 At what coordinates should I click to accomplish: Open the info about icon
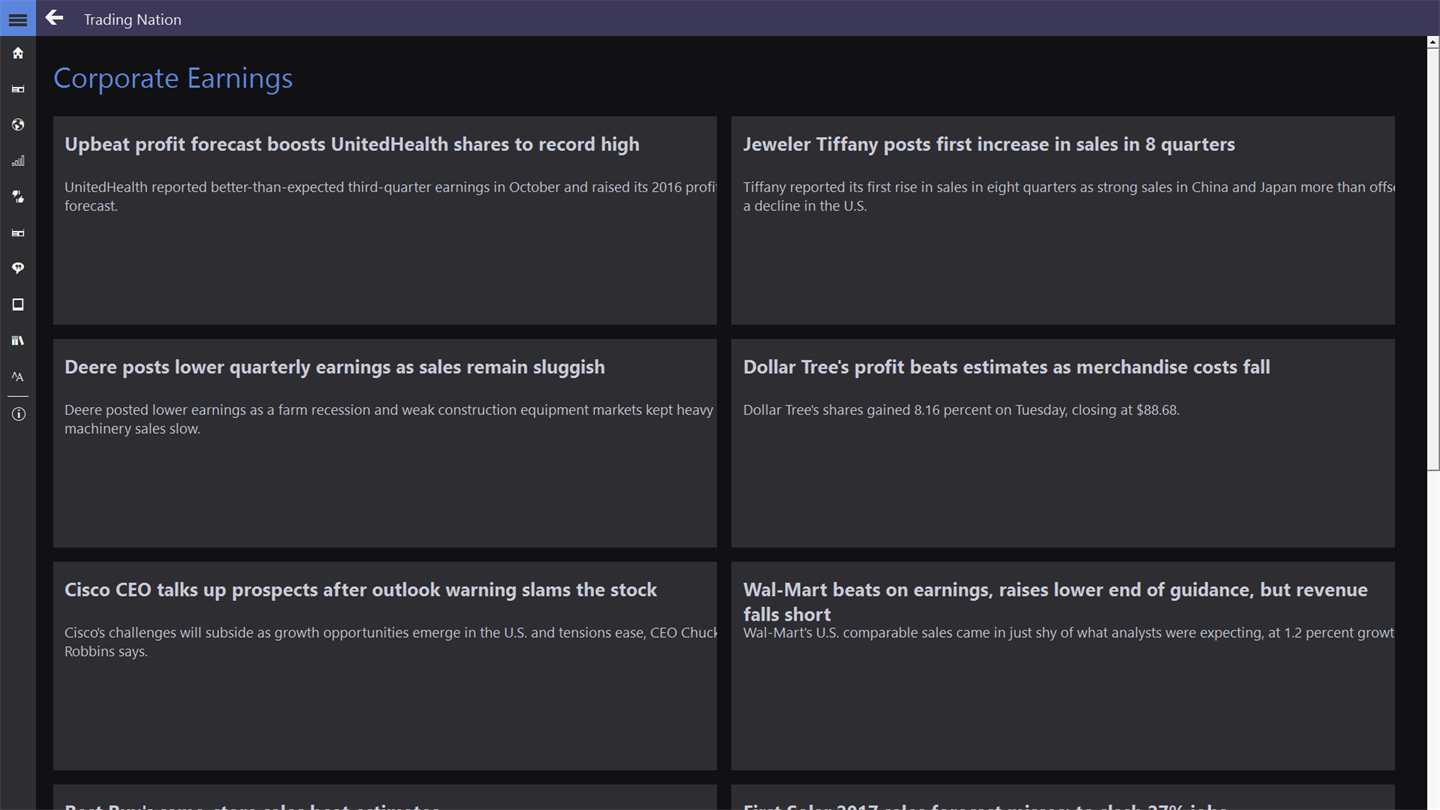[x=18, y=414]
